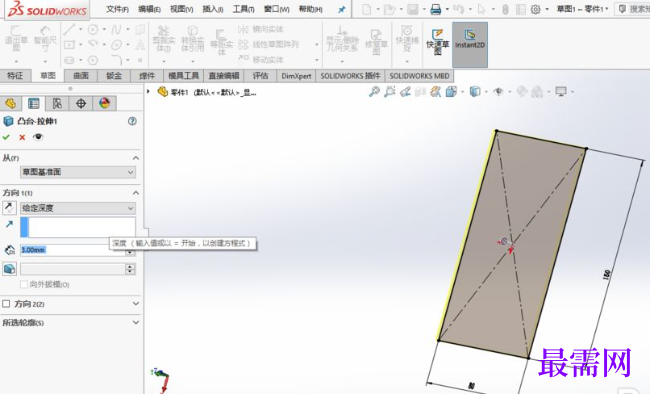Click the green checkmark to accept extrude
Screen dimensions: 650x394
(6, 137)
